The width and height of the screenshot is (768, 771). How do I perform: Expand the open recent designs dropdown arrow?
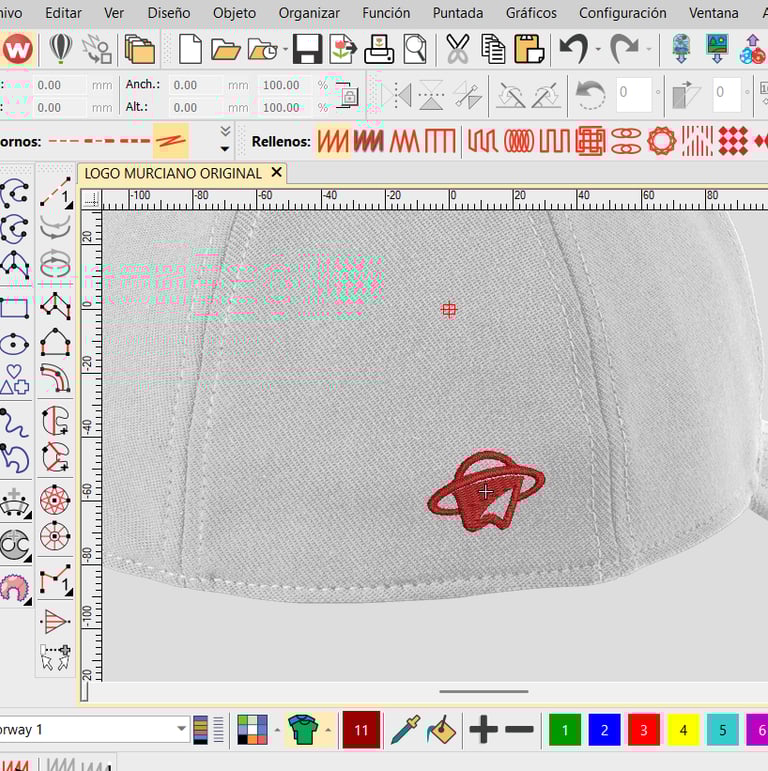(286, 49)
